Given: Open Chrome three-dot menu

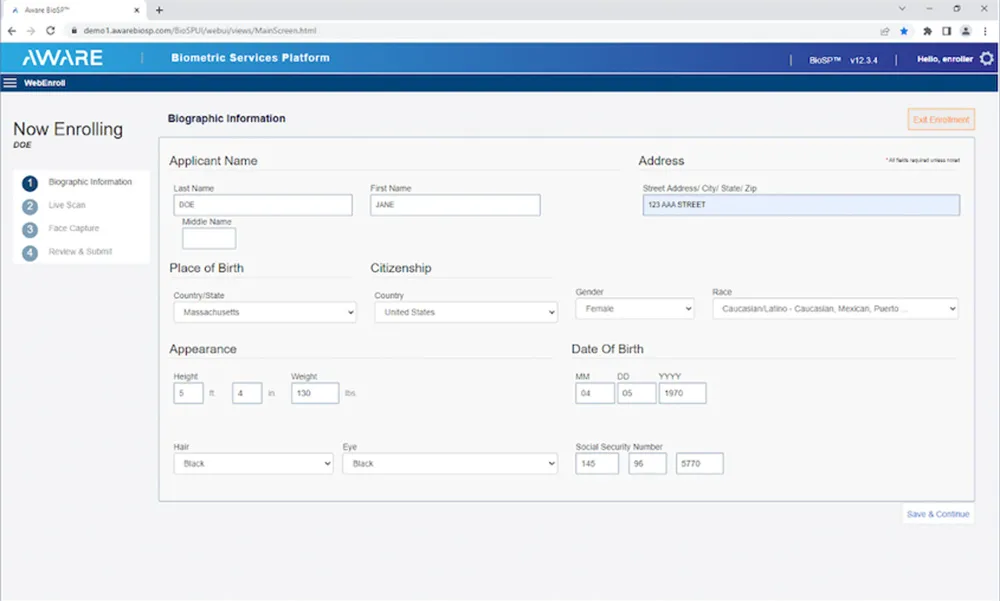Looking at the screenshot, I should click(x=985, y=31).
